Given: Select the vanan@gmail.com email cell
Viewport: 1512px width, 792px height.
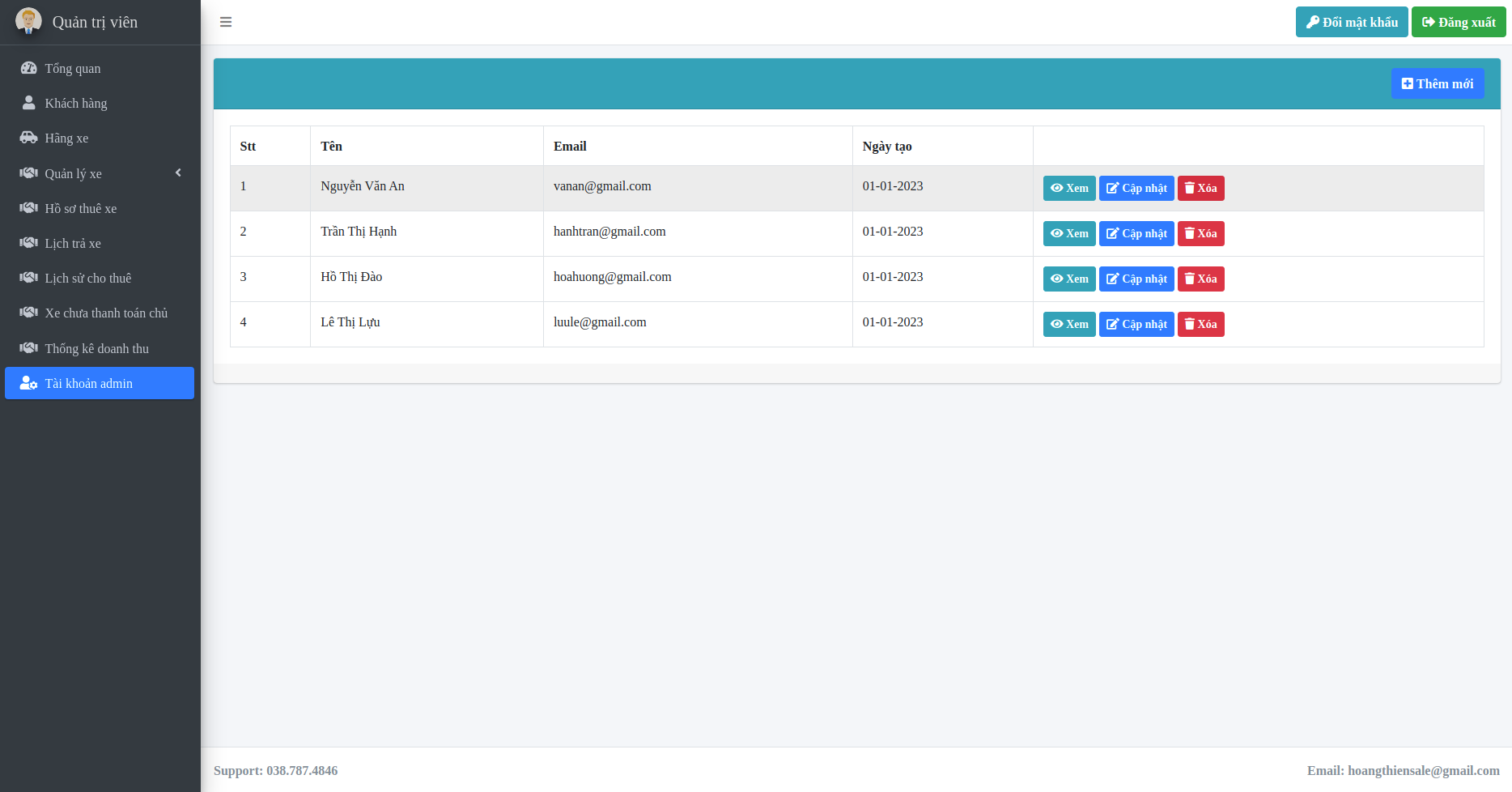Looking at the screenshot, I should tap(602, 186).
